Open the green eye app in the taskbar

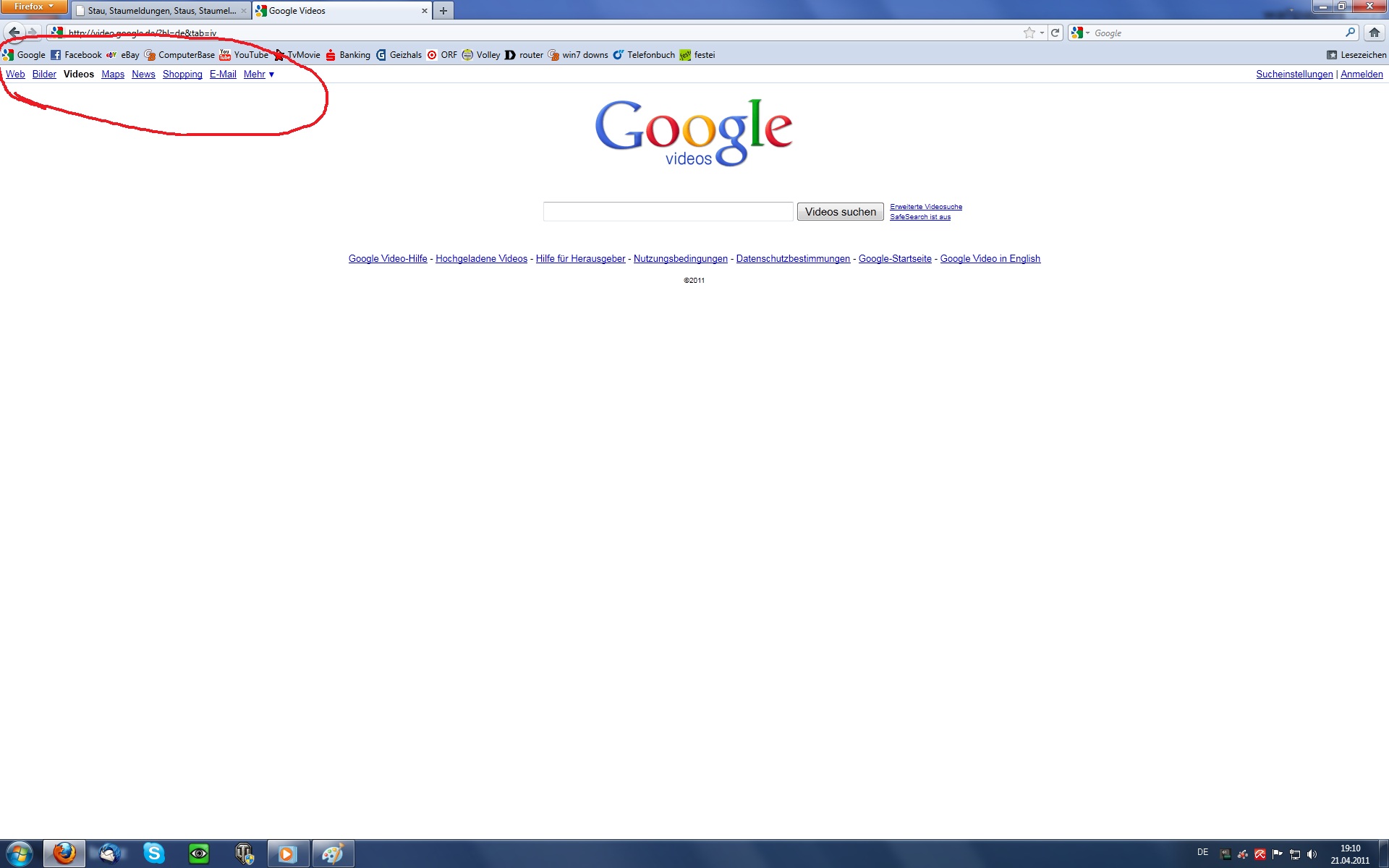199,854
